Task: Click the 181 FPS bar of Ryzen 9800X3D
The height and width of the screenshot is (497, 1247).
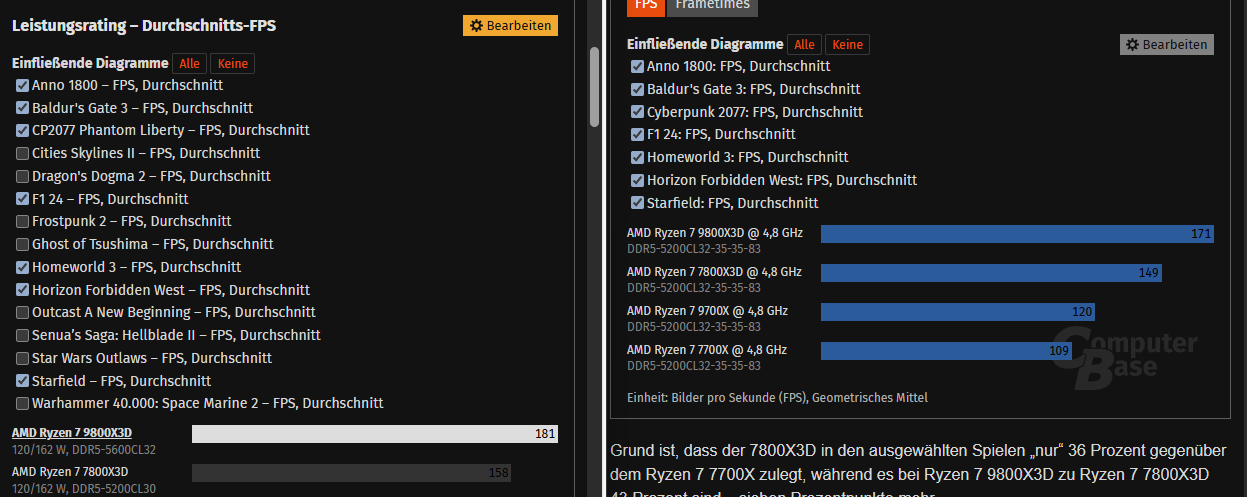Action: pos(375,434)
